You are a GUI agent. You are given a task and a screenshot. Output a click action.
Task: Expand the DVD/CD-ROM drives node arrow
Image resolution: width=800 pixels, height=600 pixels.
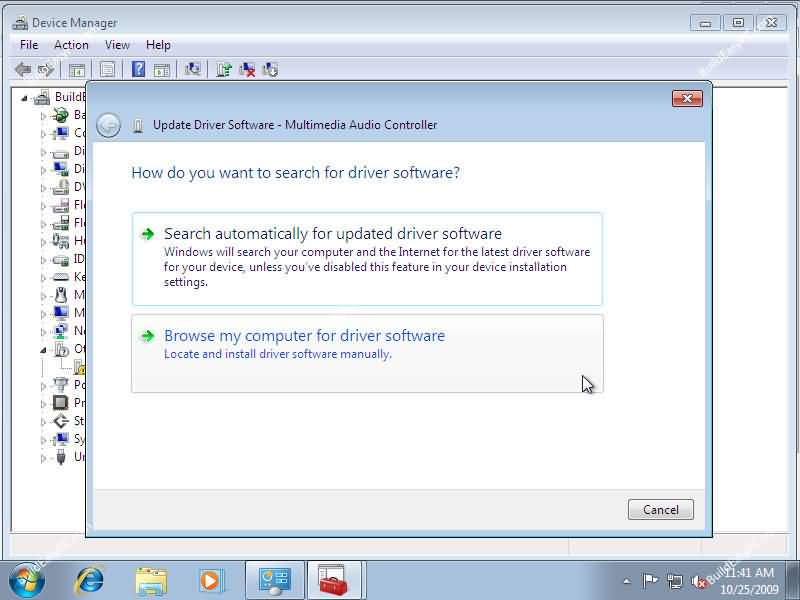(43, 188)
